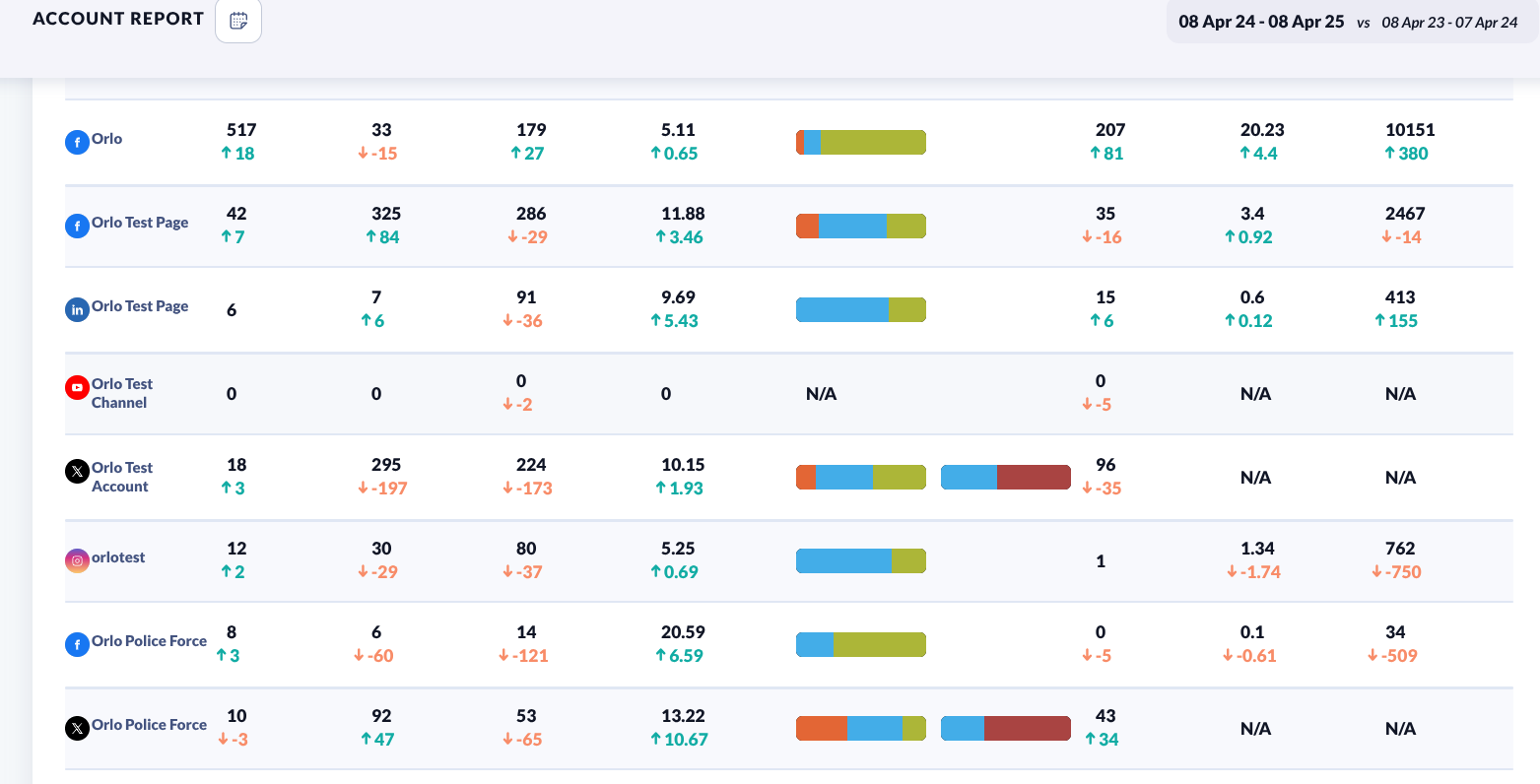Click the Account Report heading
This screenshot has height=784, width=1540.
pos(118,19)
